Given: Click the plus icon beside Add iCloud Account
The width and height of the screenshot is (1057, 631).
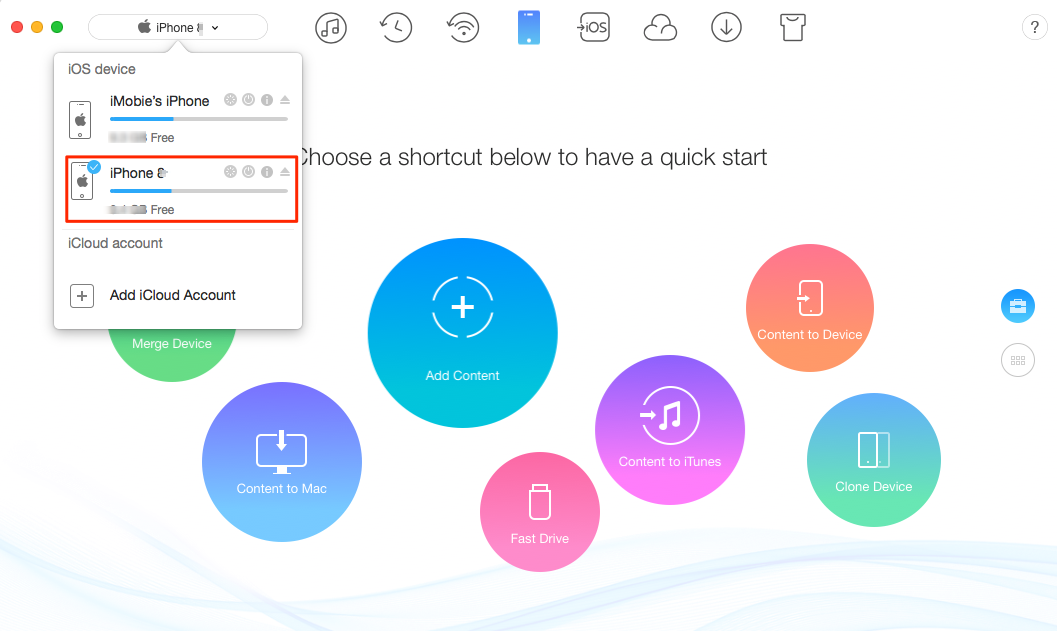Looking at the screenshot, I should (82, 295).
